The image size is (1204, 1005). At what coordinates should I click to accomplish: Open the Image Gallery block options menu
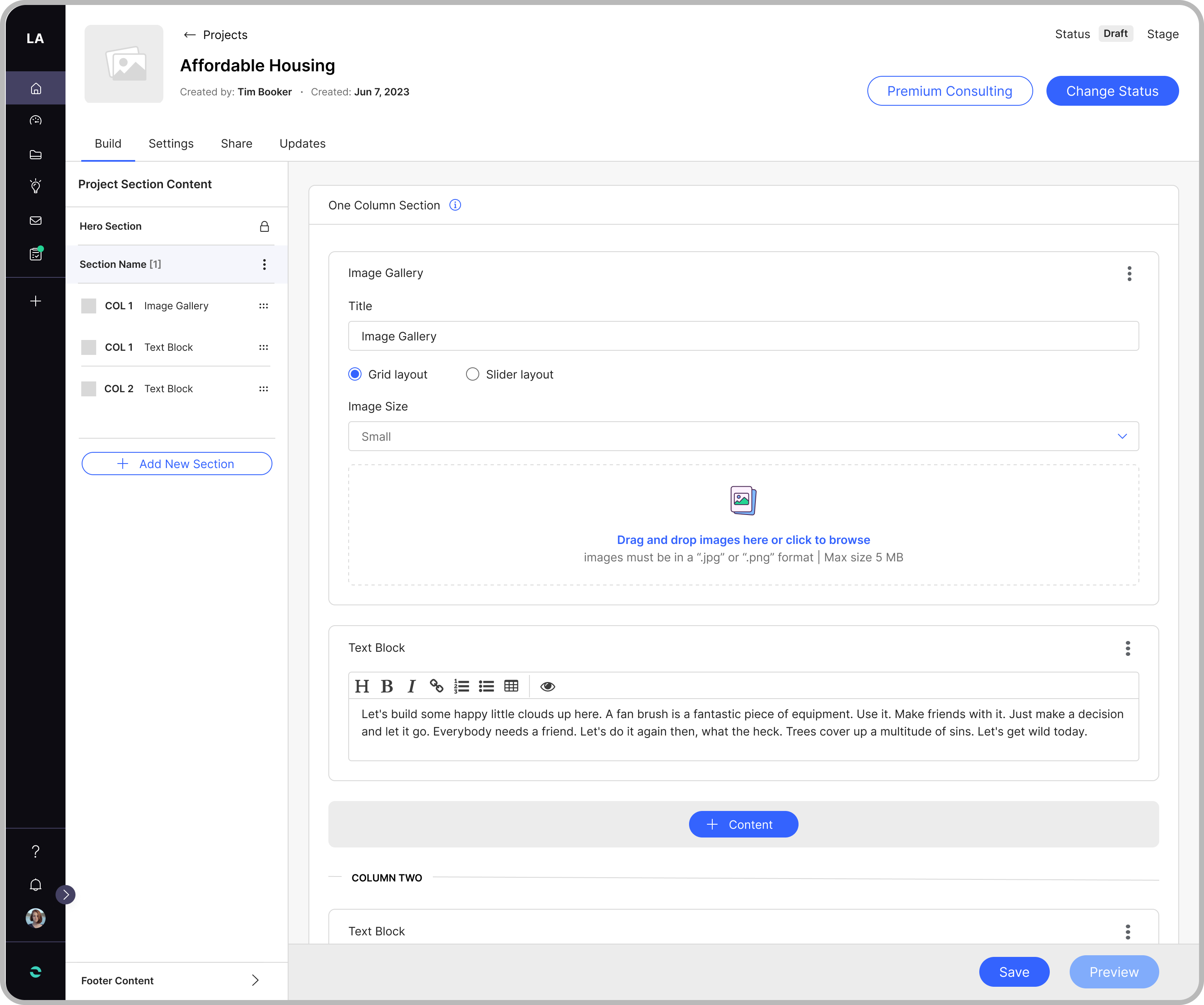[1129, 274]
